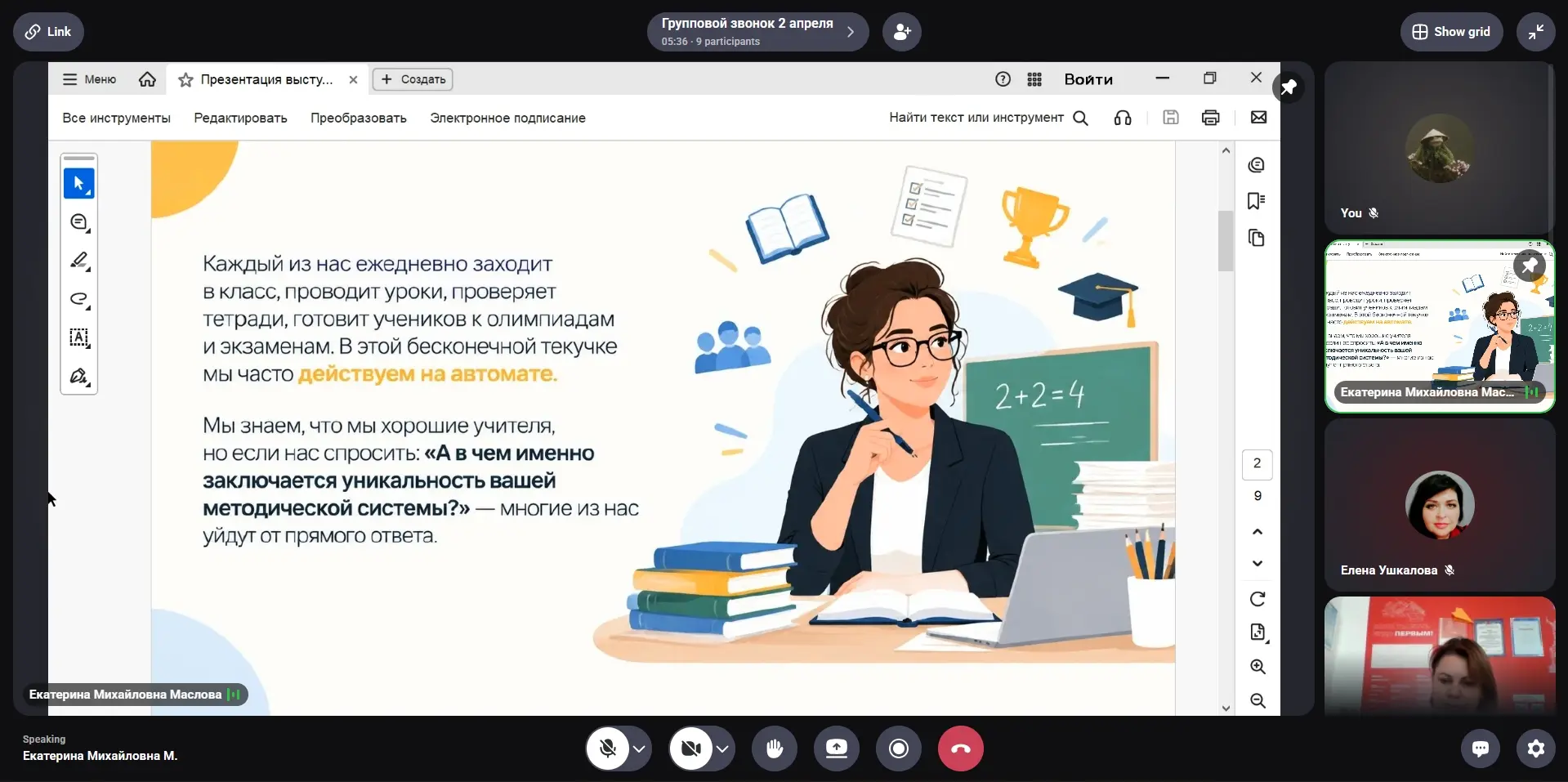This screenshot has height=782, width=1568.
Task: Raise your hand
Action: tap(775, 748)
